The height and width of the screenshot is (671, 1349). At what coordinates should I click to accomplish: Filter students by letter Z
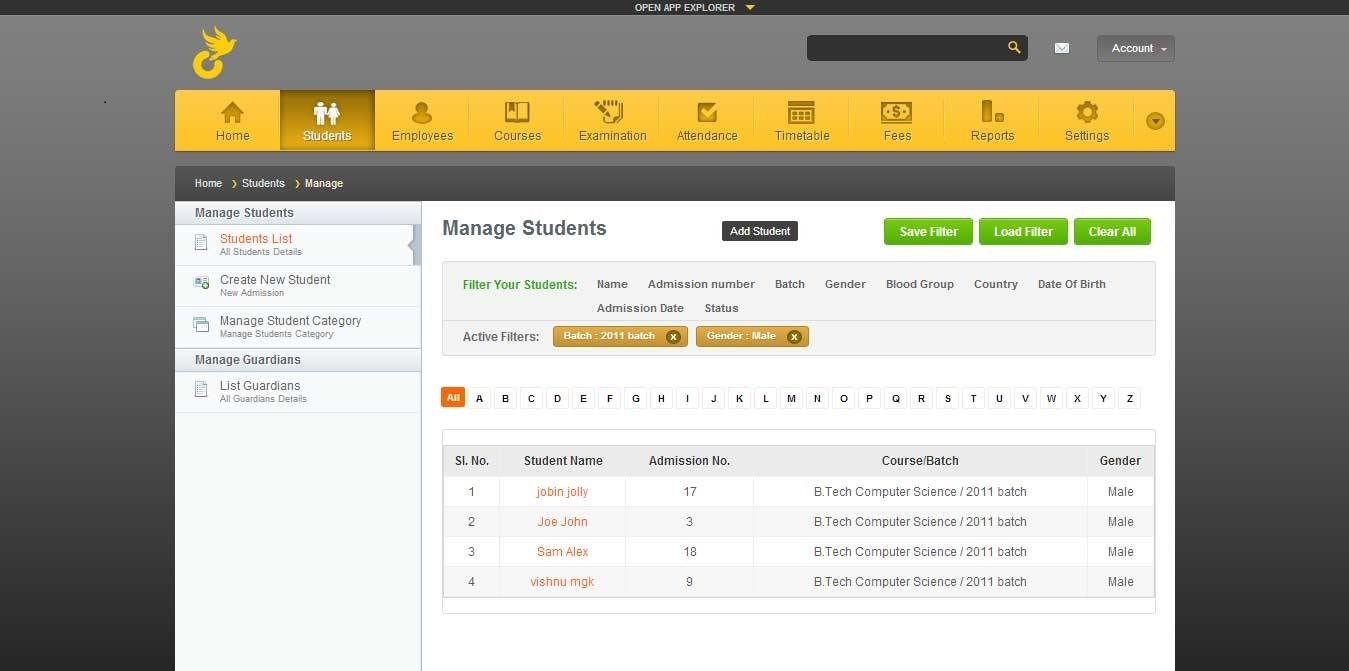click(x=1130, y=398)
